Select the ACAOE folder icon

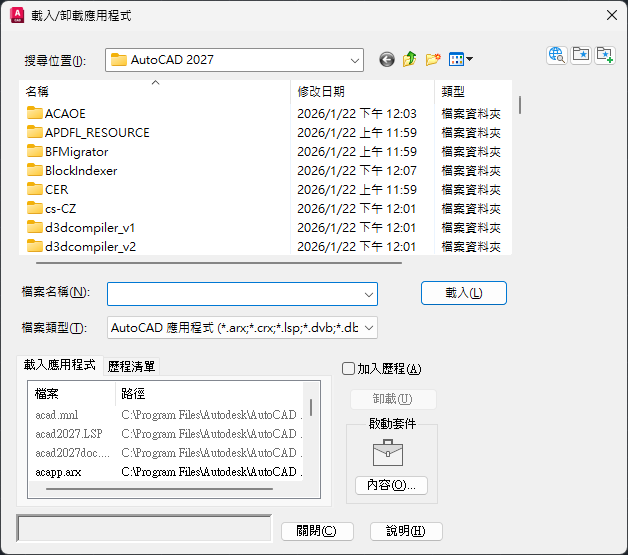tap(35, 113)
